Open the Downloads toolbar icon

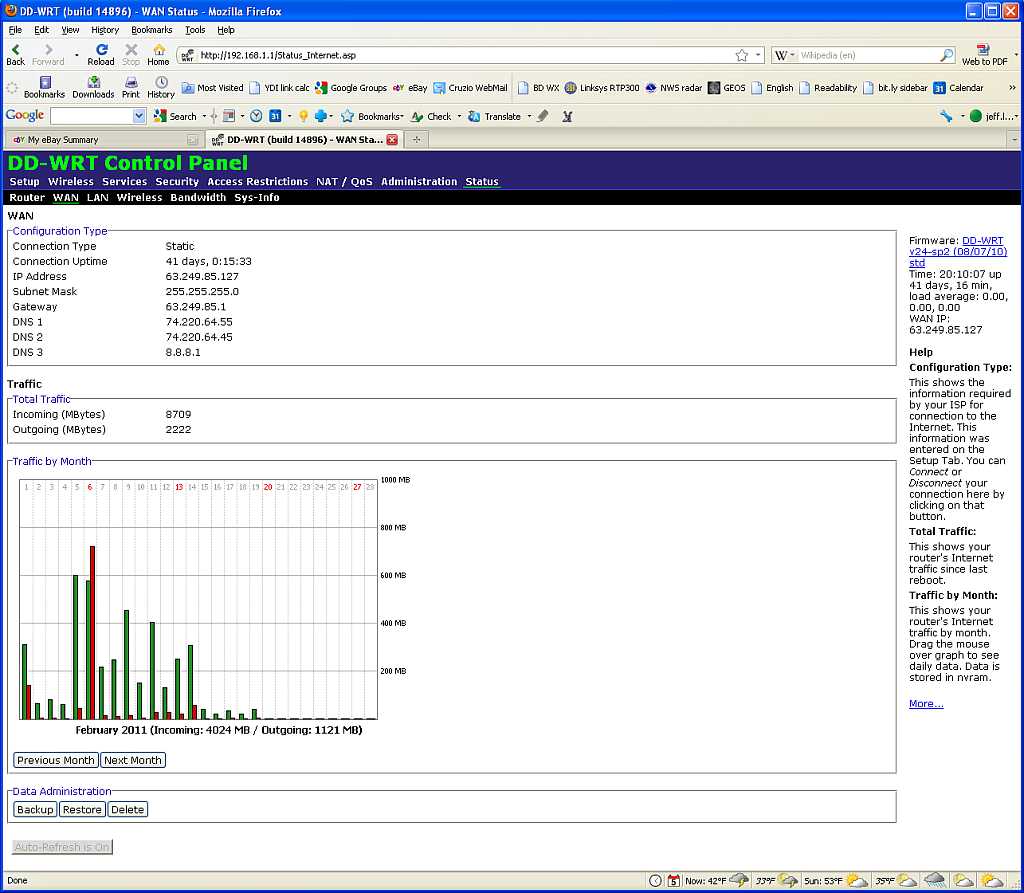[x=93, y=83]
